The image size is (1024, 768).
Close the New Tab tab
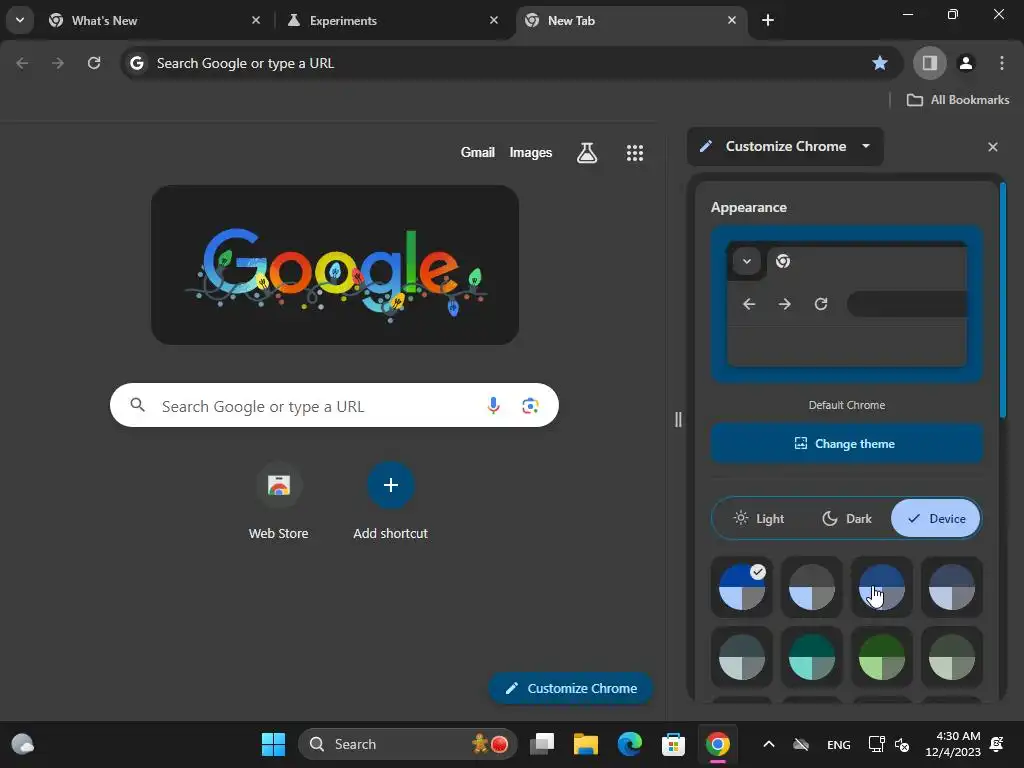coord(731,20)
